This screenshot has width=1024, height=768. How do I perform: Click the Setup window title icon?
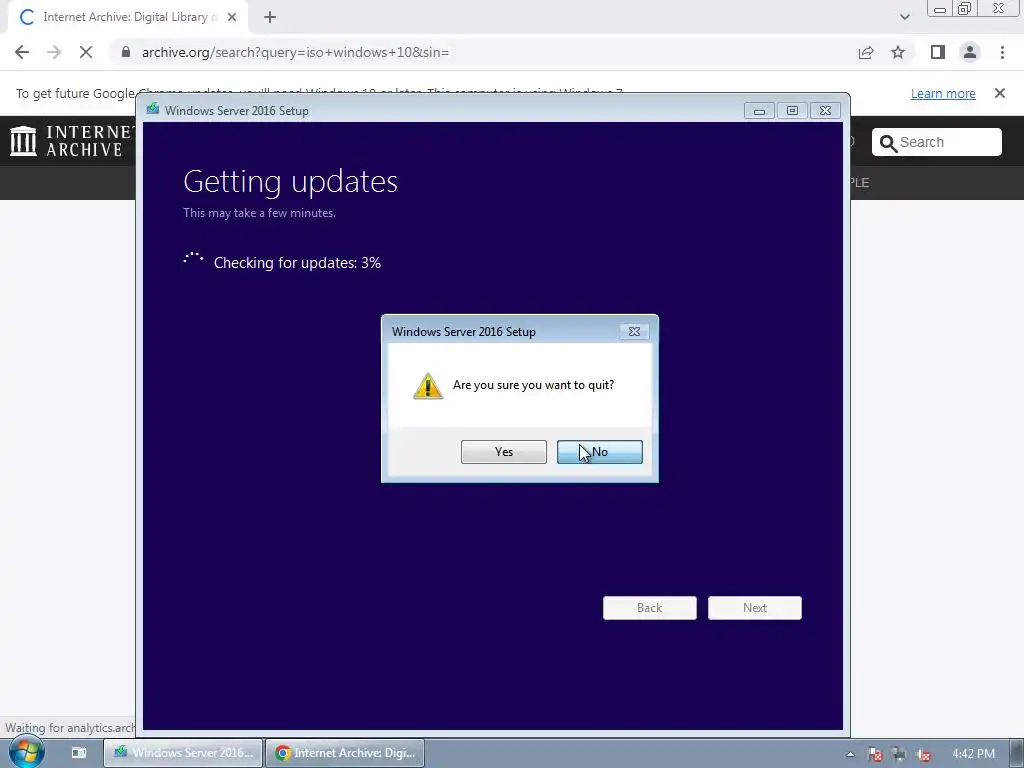153,109
